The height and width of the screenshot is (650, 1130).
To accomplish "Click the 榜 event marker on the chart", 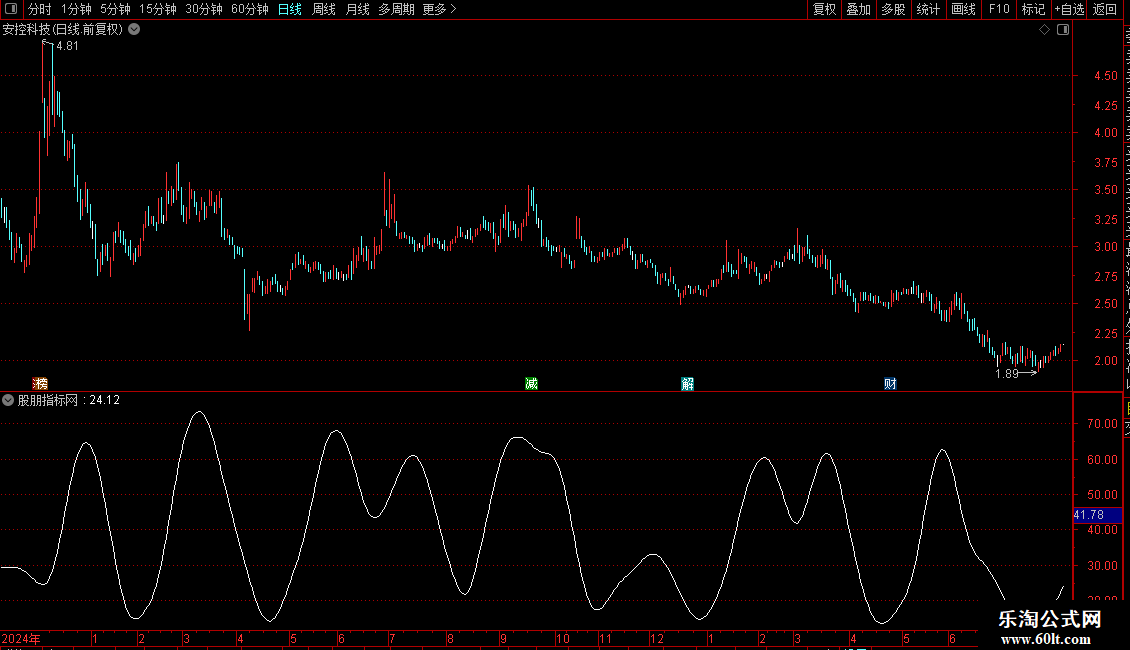I will pyautogui.click(x=40, y=383).
